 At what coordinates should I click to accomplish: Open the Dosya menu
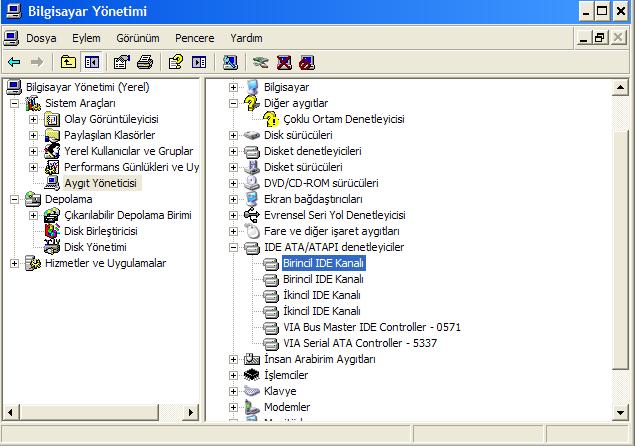[41, 37]
